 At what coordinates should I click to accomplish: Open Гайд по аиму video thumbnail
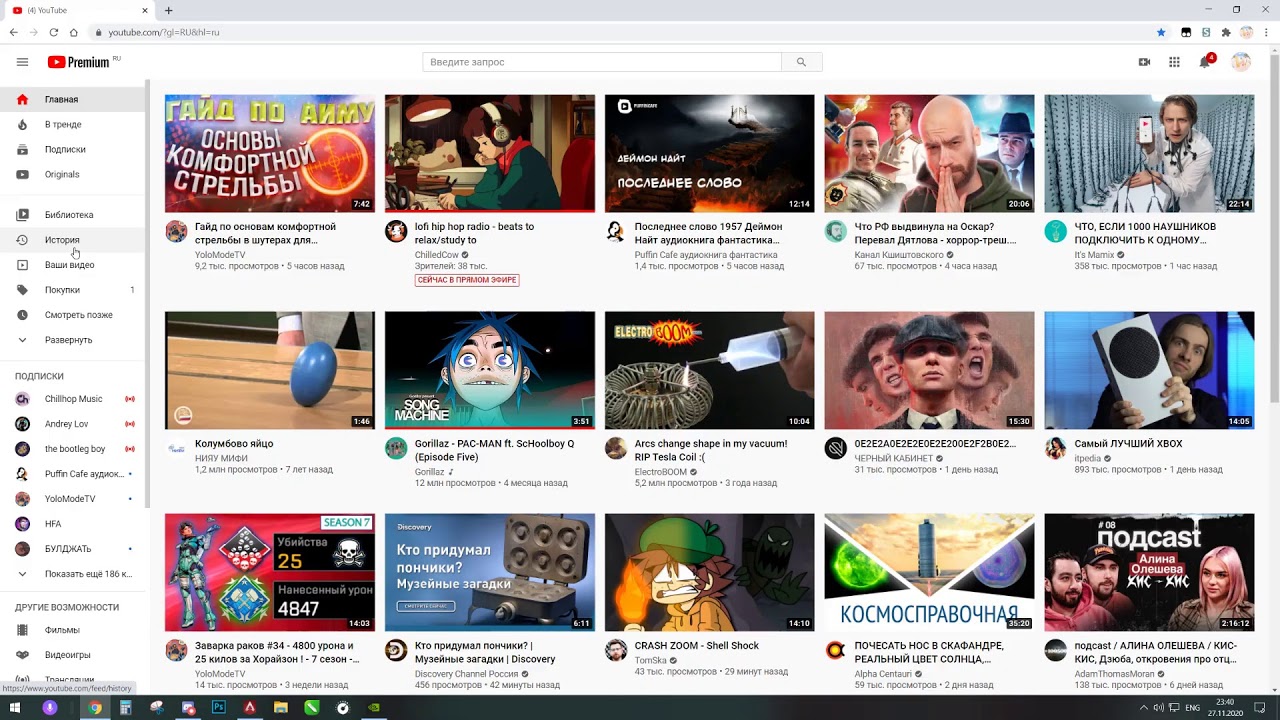(270, 153)
